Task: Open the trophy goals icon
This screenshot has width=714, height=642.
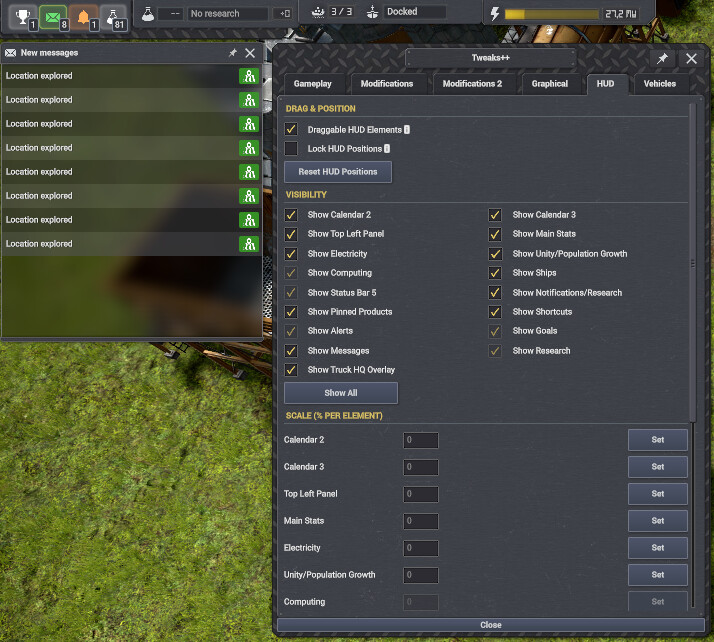Action: [x=23, y=17]
